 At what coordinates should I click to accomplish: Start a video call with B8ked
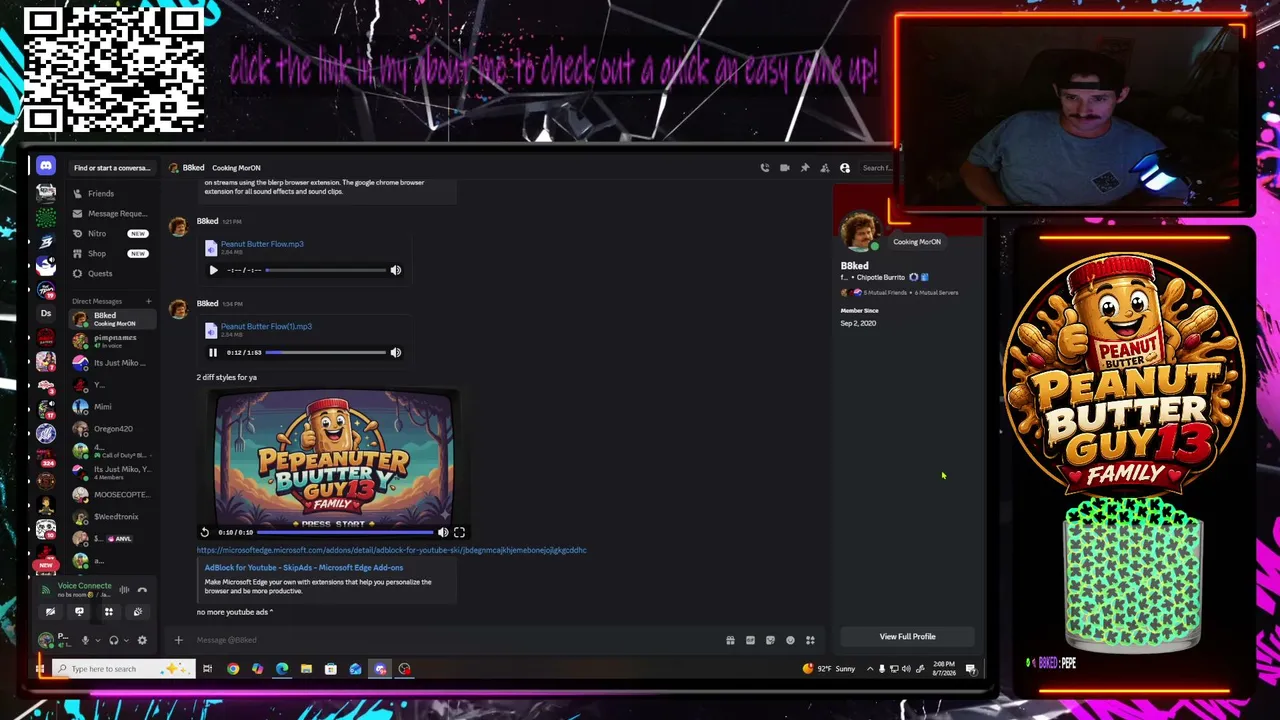[785, 168]
